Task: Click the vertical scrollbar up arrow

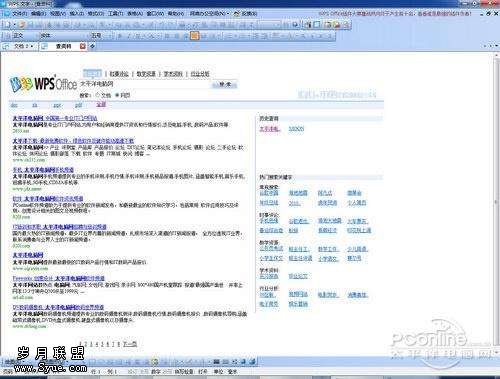Action: 496,56
